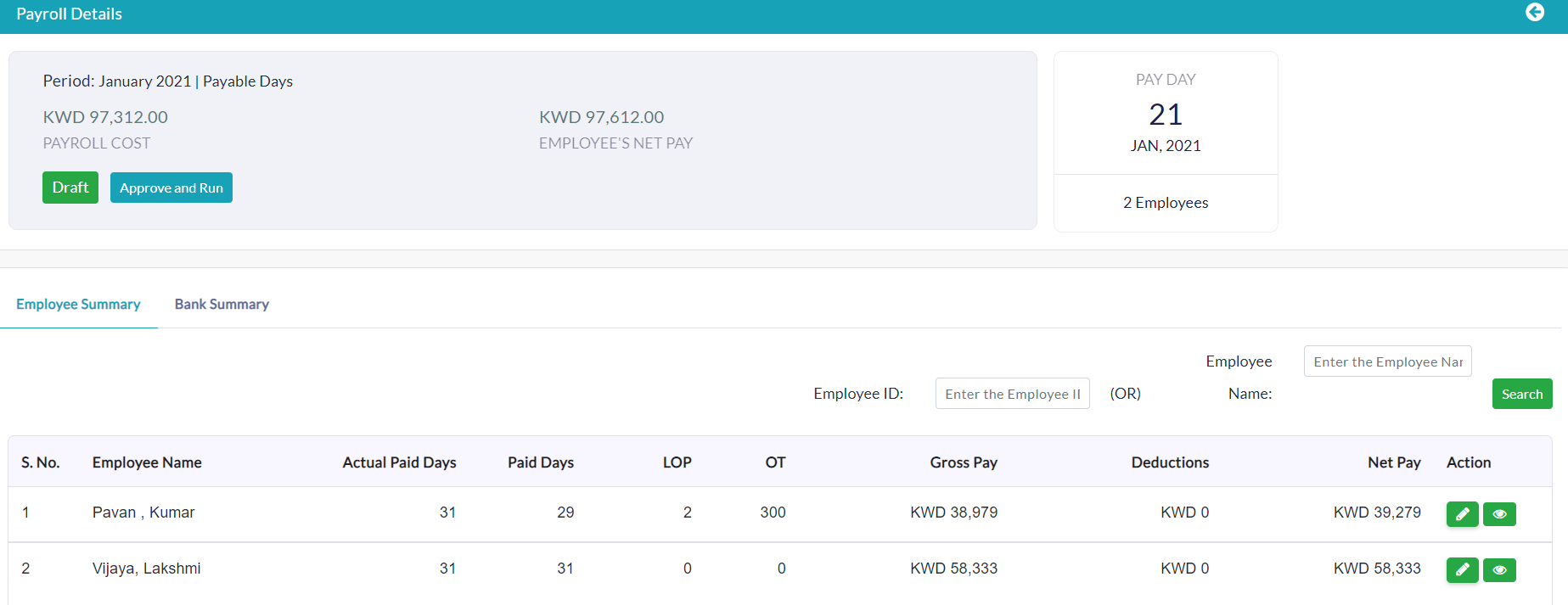The height and width of the screenshot is (605, 1568).
Task: Click the Draft status button
Action: 70,188
